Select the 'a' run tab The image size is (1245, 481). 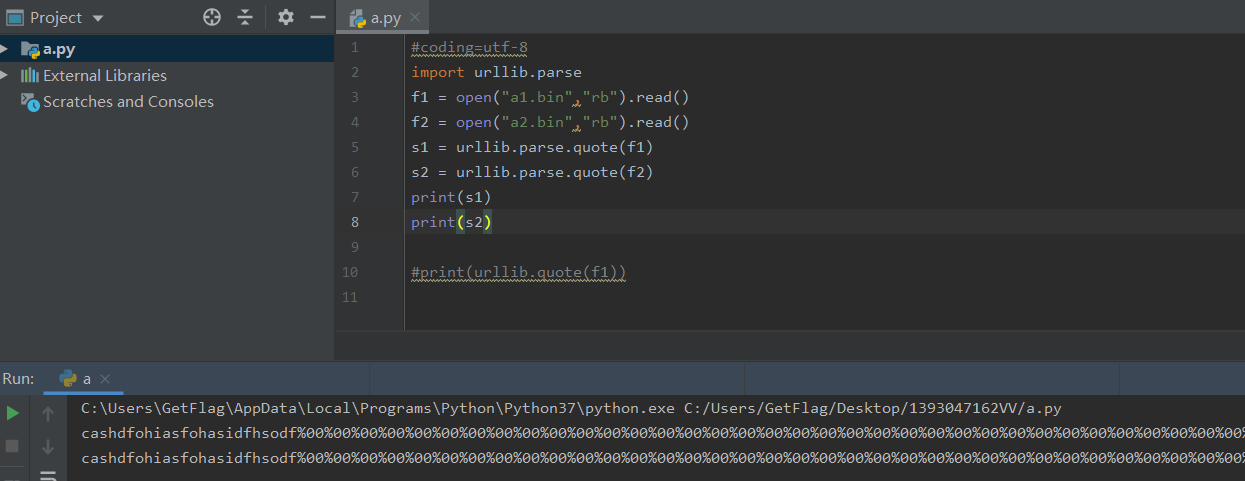coord(86,379)
